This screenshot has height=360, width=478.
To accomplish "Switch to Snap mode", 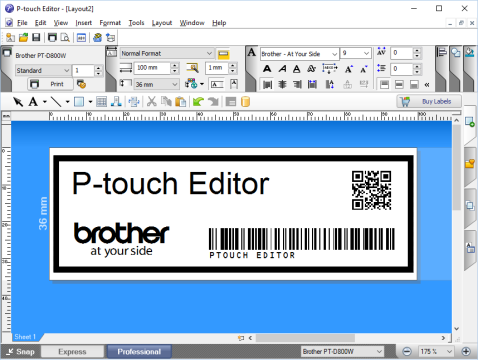I will 20,351.
